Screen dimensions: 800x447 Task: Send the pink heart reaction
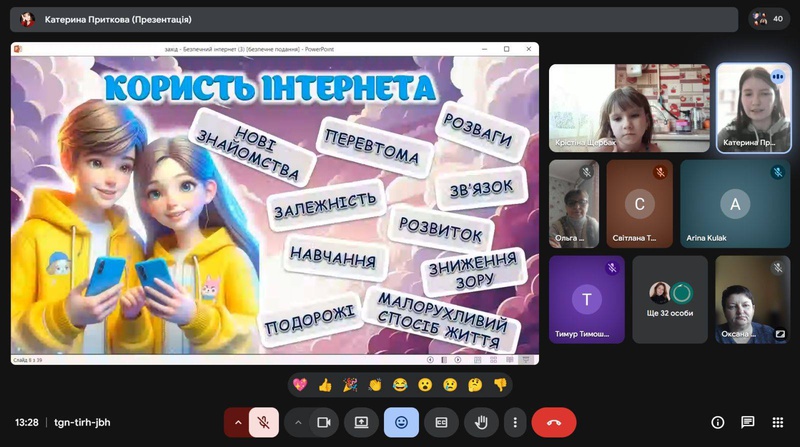299,384
